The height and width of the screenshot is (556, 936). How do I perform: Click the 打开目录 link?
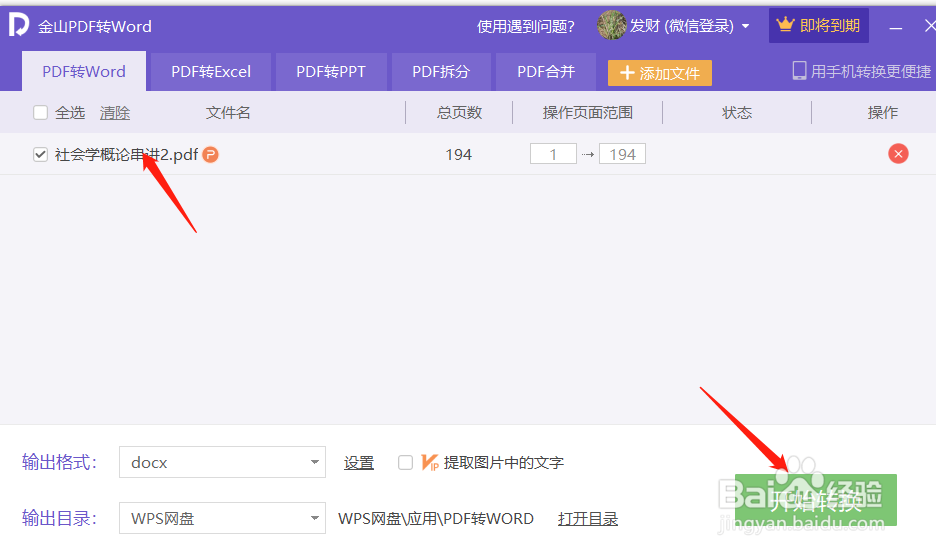tap(588, 519)
